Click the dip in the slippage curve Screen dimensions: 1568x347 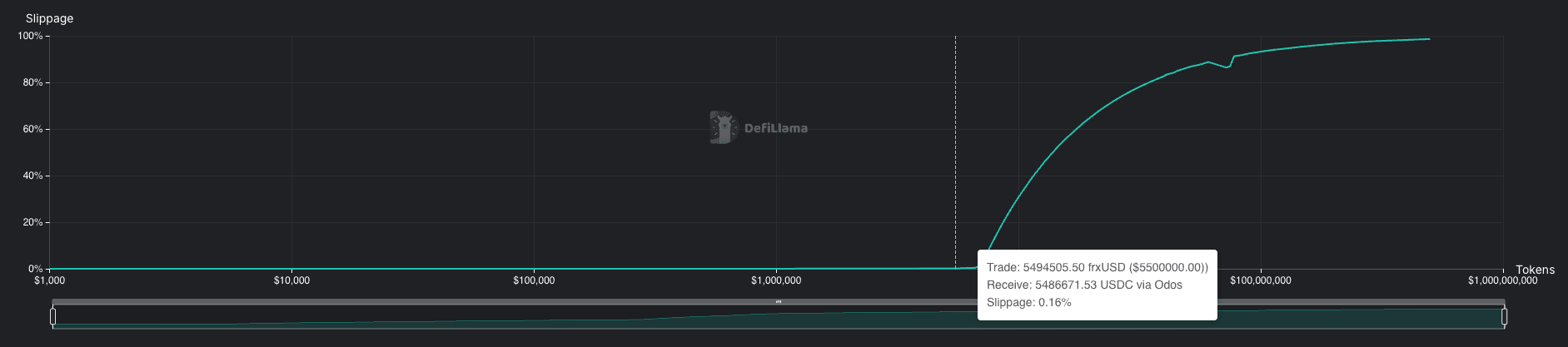point(1227,67)
